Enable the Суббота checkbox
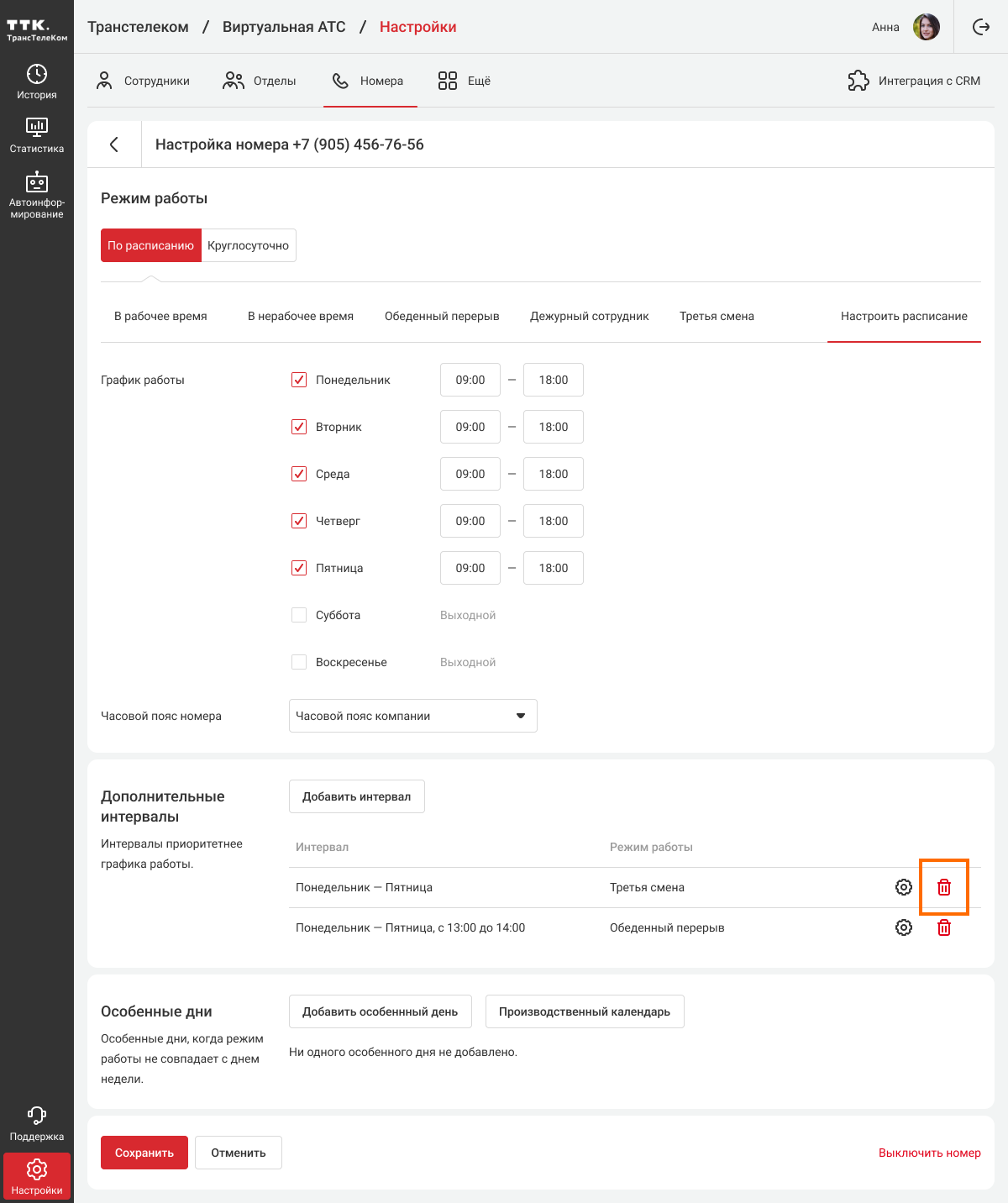Image resolution: width=1008 pixels, height=1203 pixels. pos(299,615)
